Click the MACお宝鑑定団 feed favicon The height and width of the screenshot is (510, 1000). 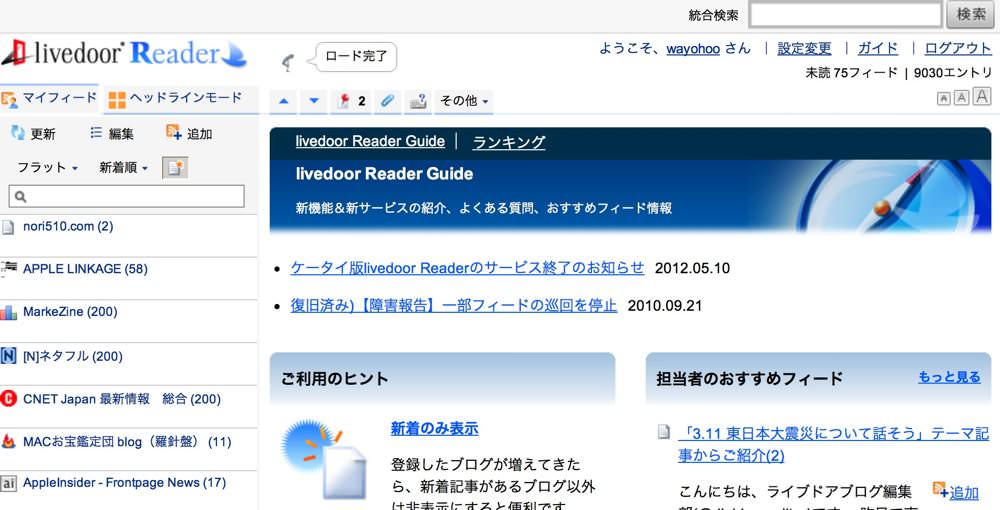click(x=8, y=442)
